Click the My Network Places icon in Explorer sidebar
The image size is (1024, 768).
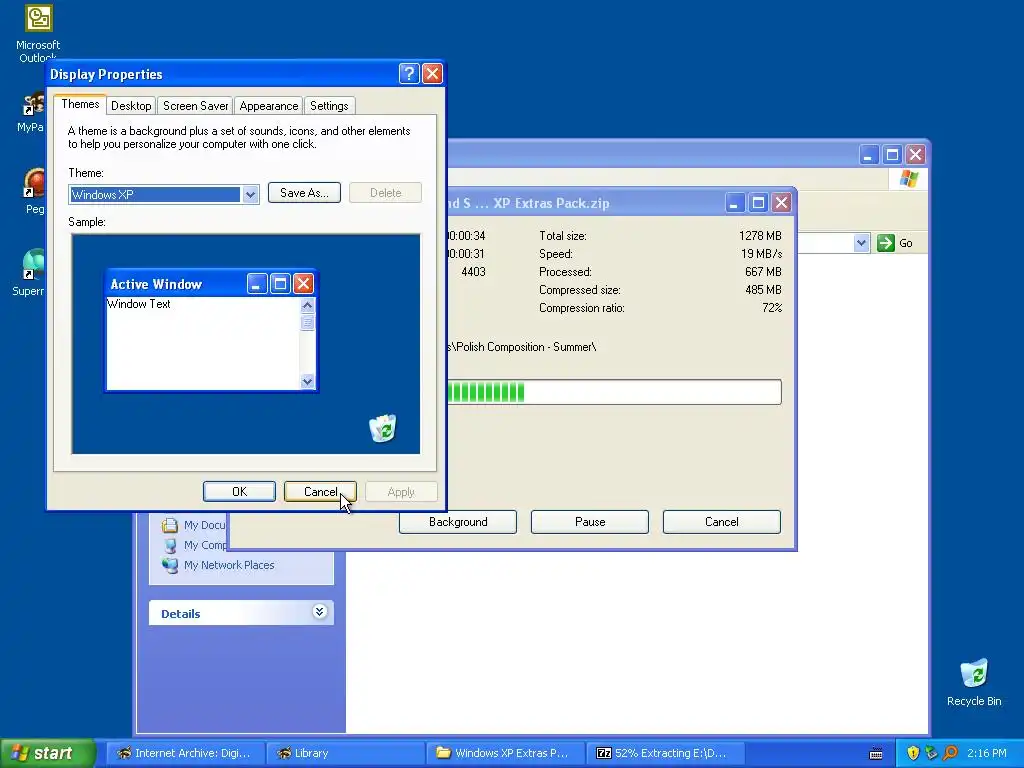170,565
